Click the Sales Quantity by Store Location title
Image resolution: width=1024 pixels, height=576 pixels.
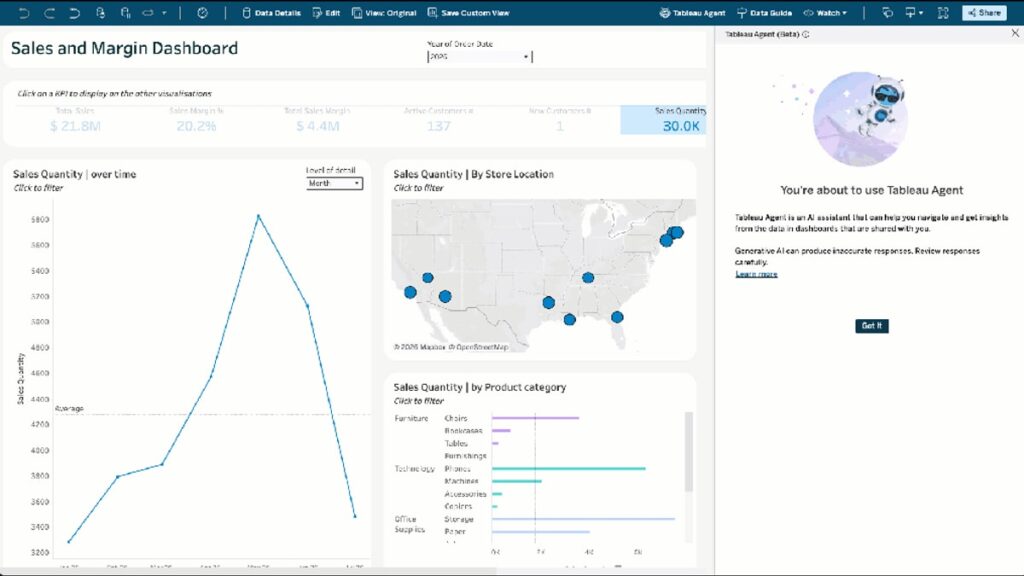pyautogui.click(x=473, y=174)
